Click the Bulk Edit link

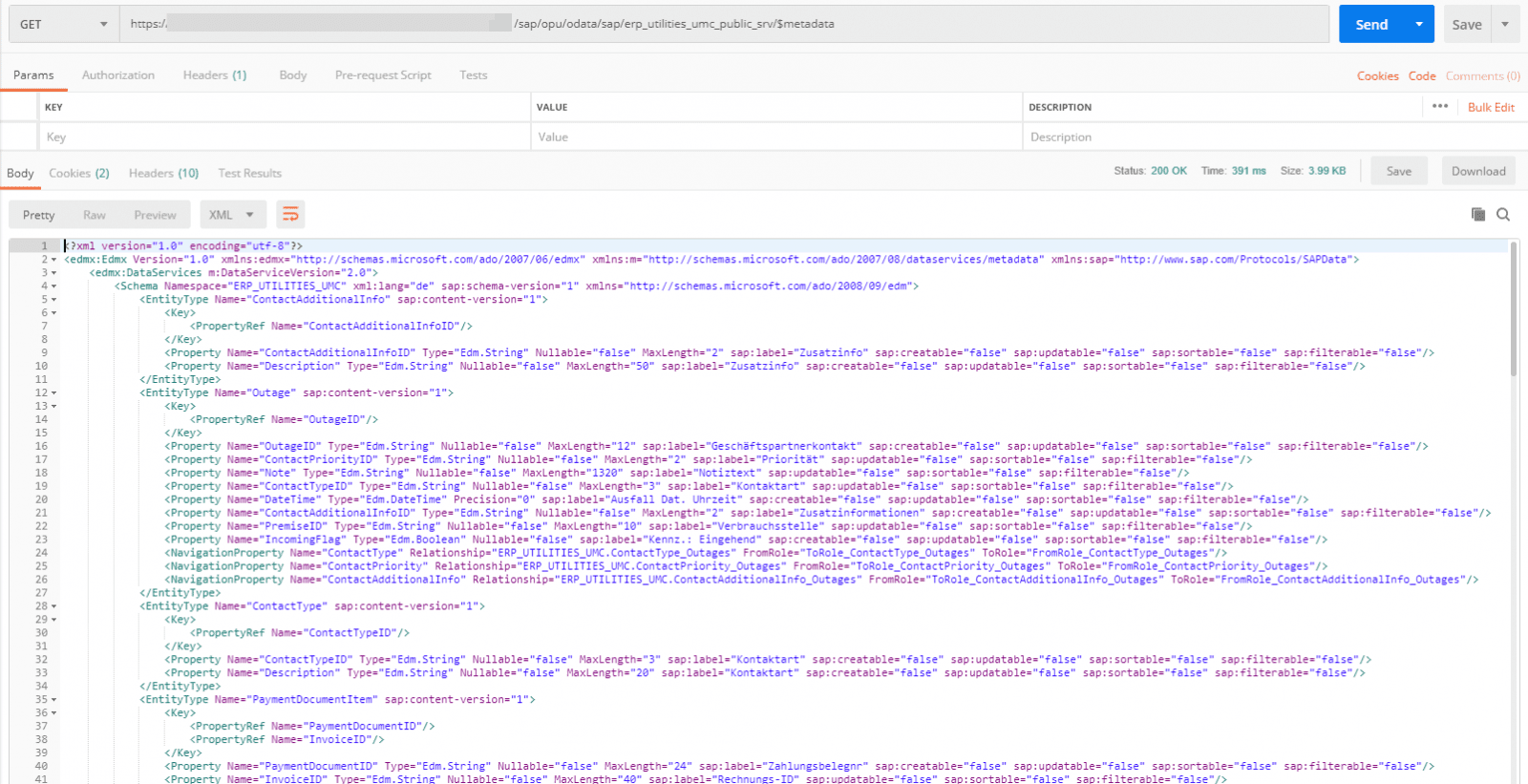pos(1491,107)
